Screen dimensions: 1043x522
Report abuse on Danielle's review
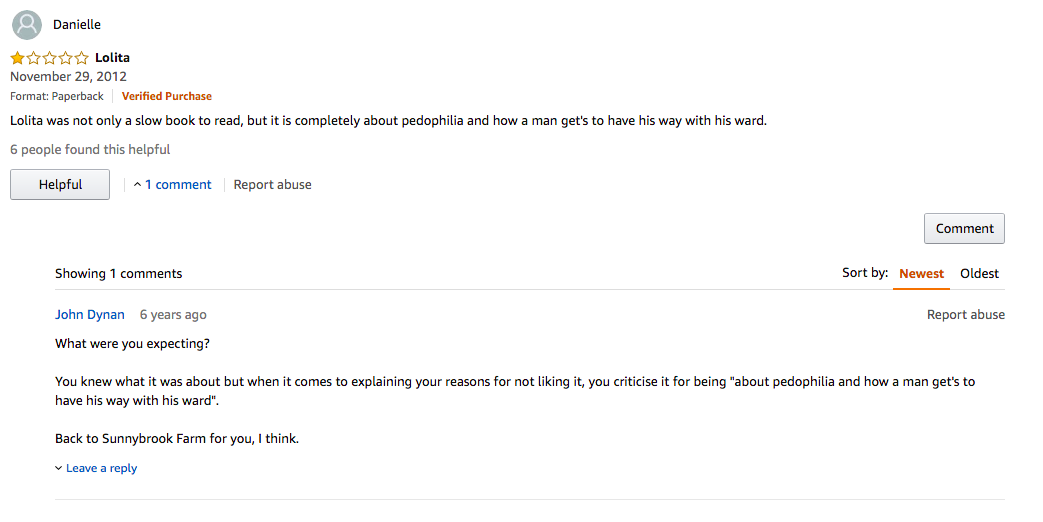coord(272,185)
